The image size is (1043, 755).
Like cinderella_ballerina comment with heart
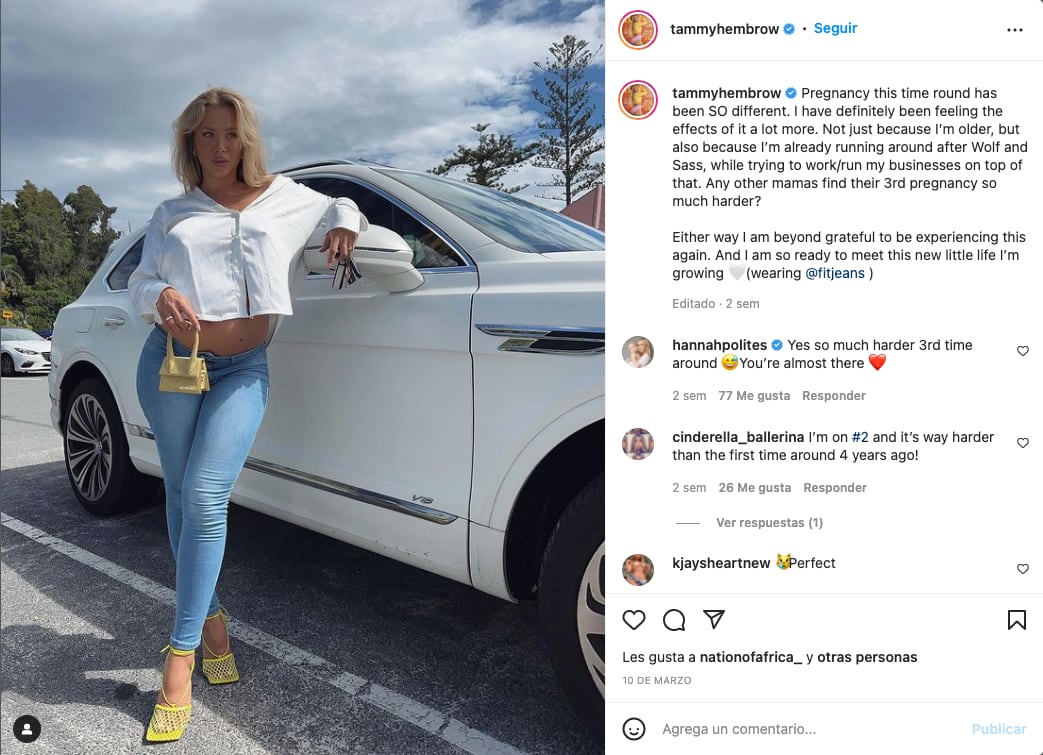(1023, 442)
